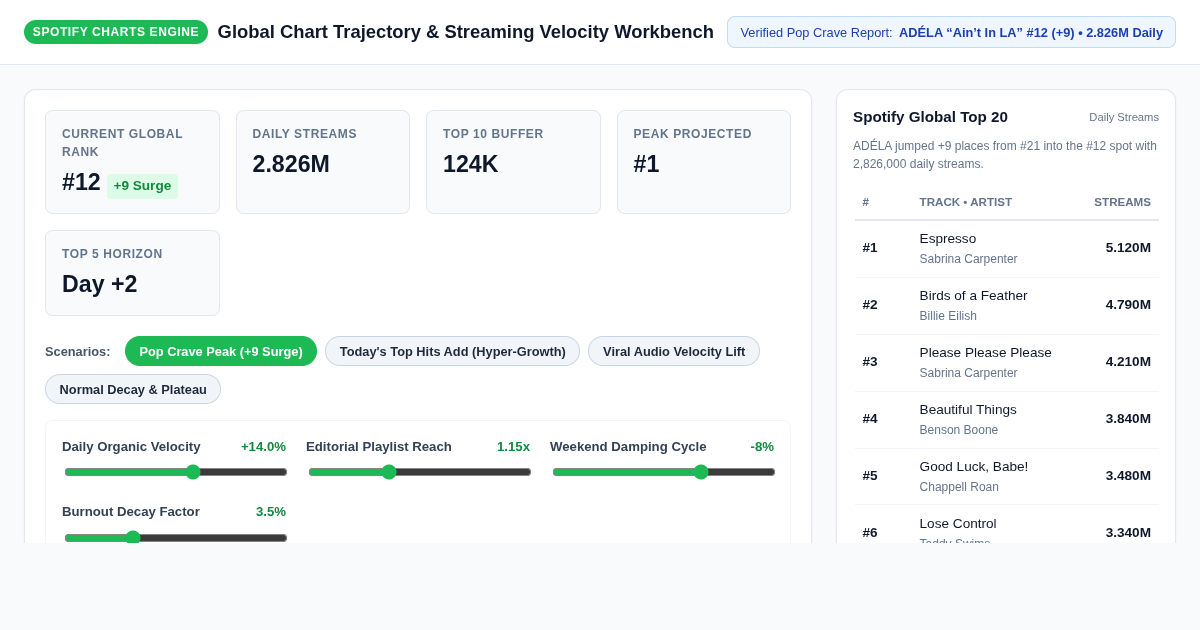This screenshot has height=630, width=1200.
Task: Click the # rank column header
Action: (x=866, y=202)
